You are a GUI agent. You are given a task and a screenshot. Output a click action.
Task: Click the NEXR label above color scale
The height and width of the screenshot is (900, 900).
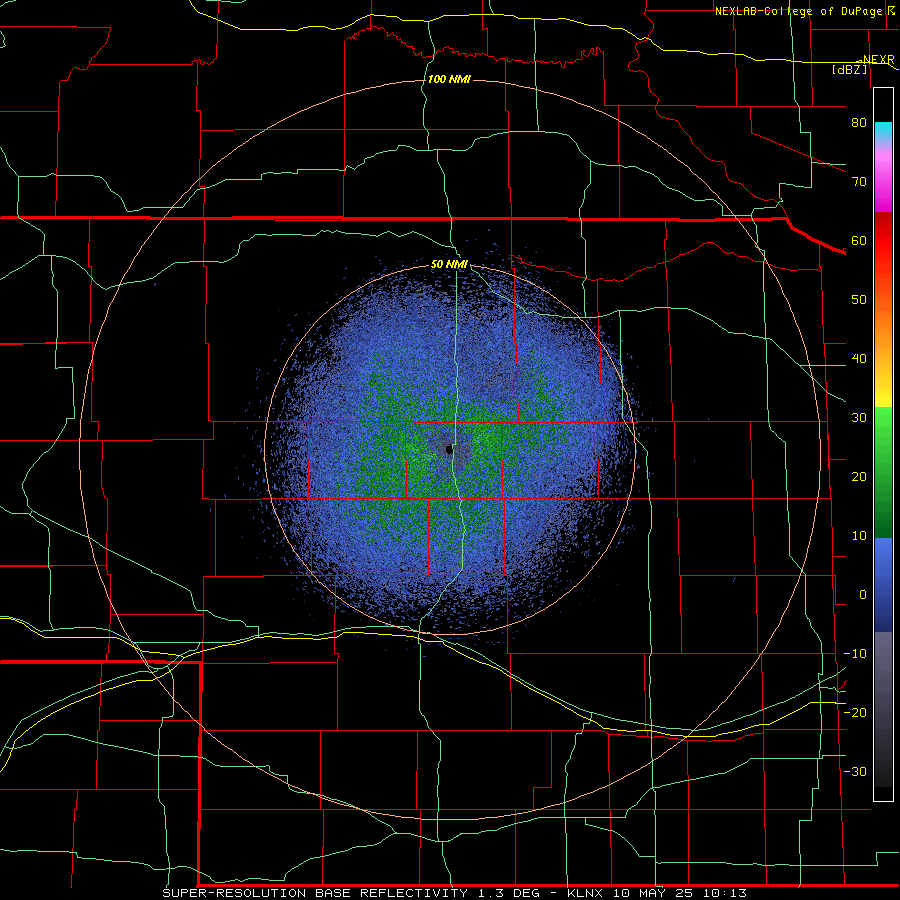[878, 60]
